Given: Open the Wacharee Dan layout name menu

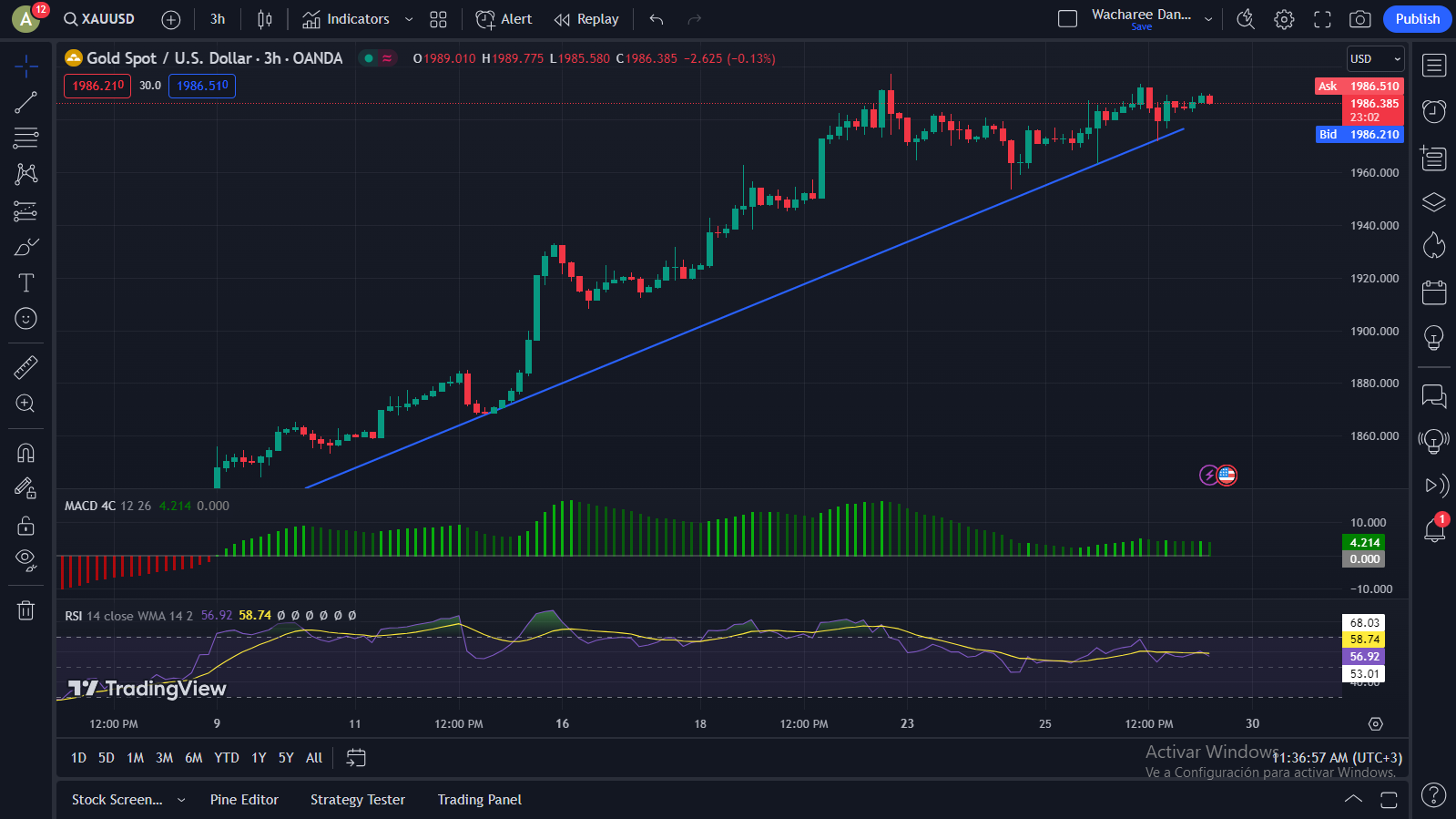Looking at the screenshot, I should click(x=1152, y=19).
